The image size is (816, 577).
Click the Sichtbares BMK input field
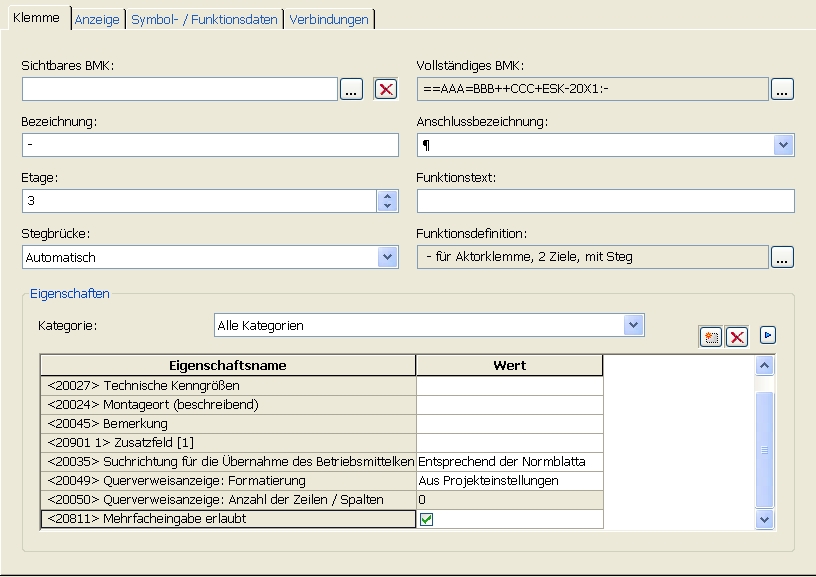180,89
